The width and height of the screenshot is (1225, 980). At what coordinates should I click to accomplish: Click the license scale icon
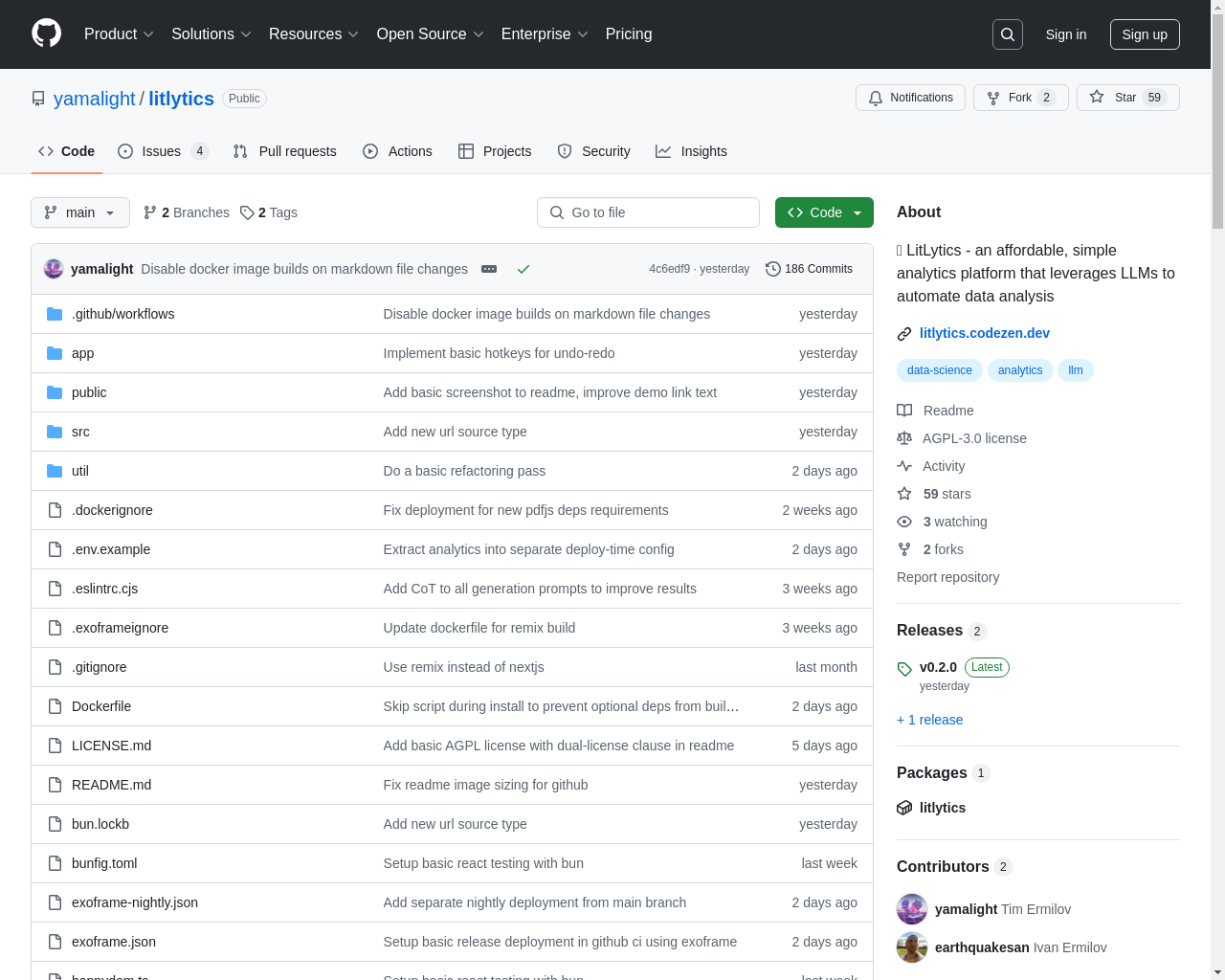904,438
